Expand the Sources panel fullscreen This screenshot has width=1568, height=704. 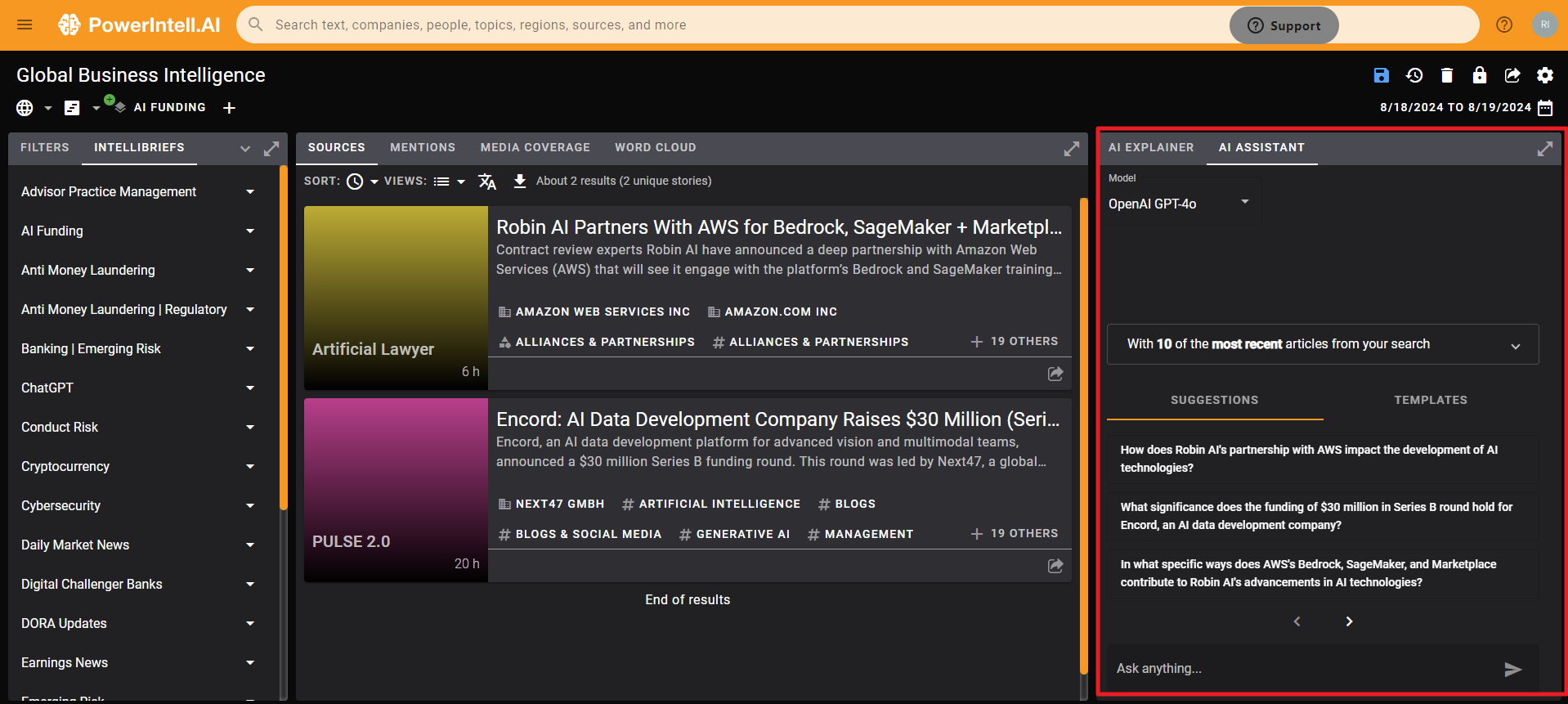(1072, 149)
